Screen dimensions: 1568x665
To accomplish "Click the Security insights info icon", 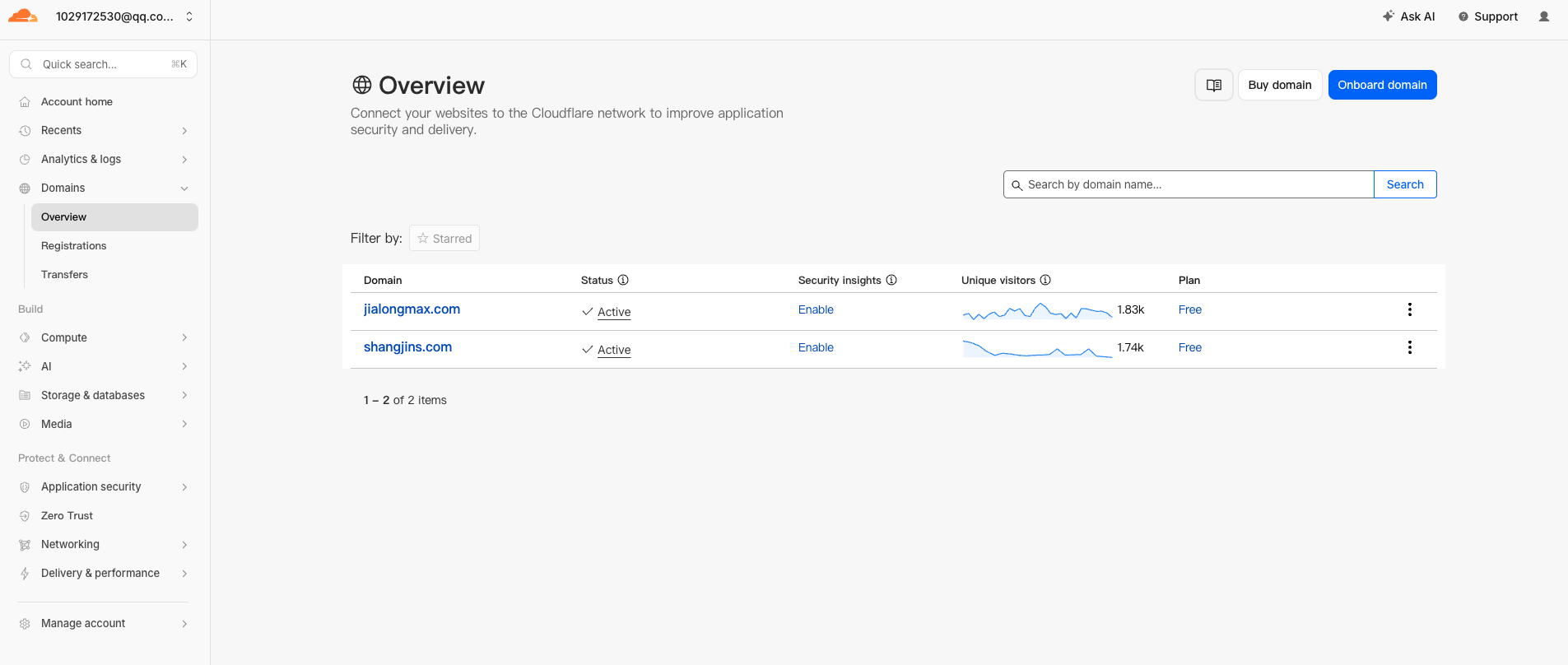I will tap(891, 280).
